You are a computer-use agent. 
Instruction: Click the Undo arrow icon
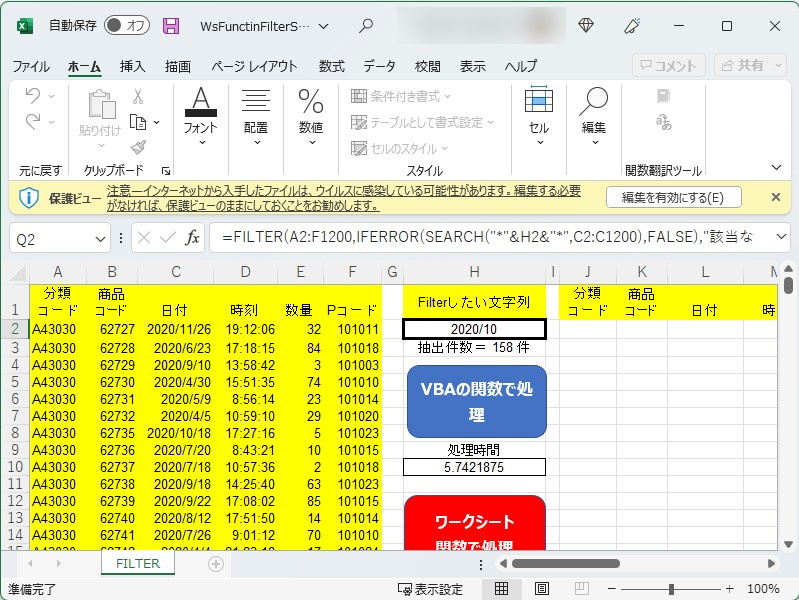pyautogui.click(x=33, y=95)
